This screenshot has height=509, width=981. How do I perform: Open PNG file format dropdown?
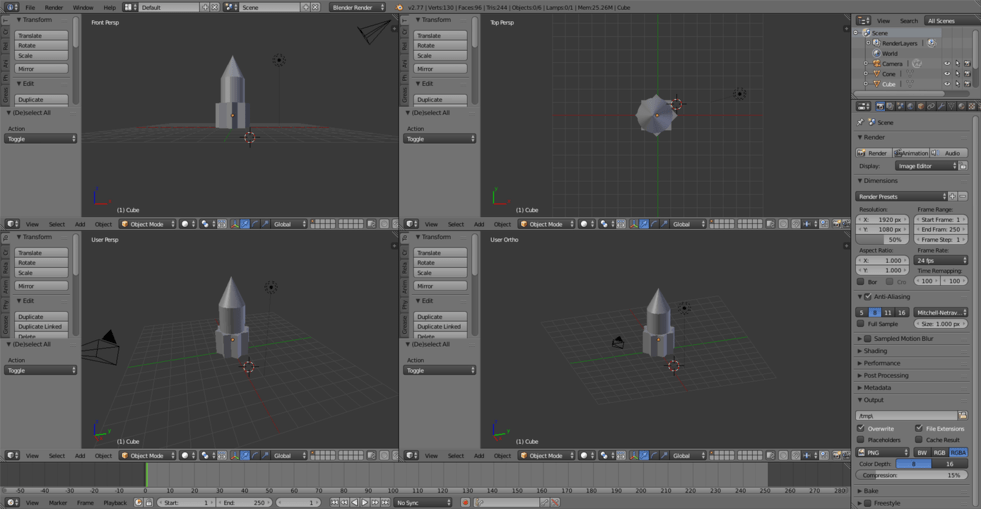883,452
